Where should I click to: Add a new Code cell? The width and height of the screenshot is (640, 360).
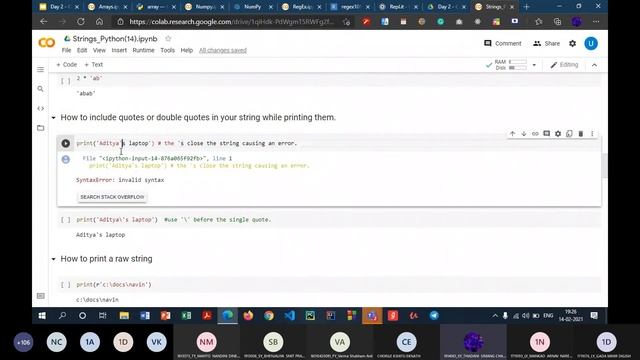pos(67,64)
